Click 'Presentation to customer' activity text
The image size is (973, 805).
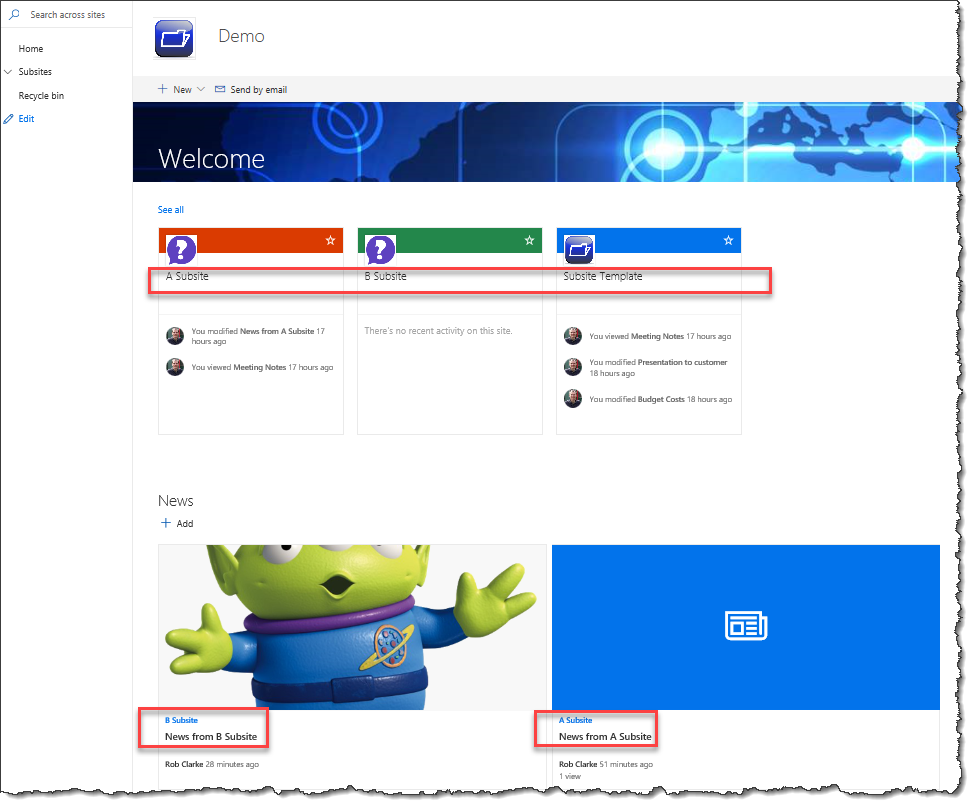(x=682, y=362)
